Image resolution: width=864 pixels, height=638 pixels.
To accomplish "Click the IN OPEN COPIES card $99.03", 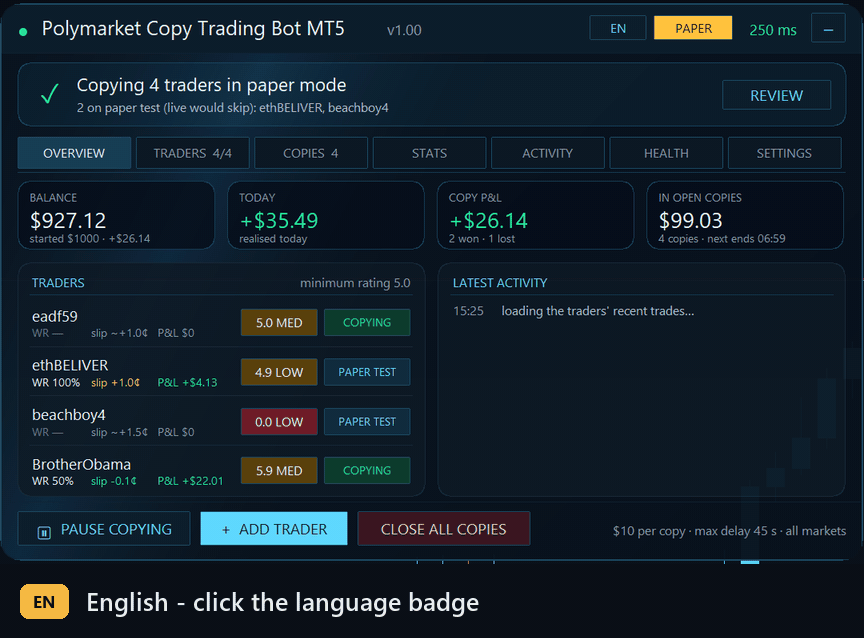I will click(744, 215).
